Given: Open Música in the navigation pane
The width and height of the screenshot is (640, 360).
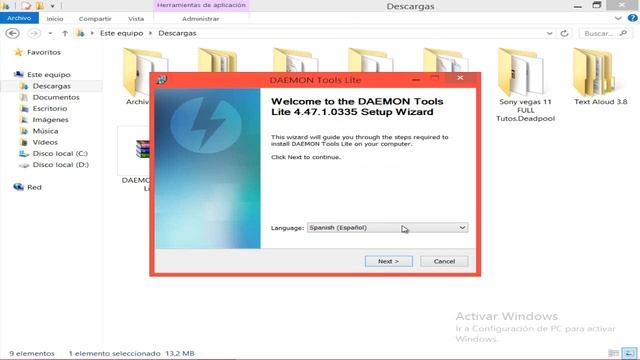Looking at the screenshot, I should [x=45, y=131].
